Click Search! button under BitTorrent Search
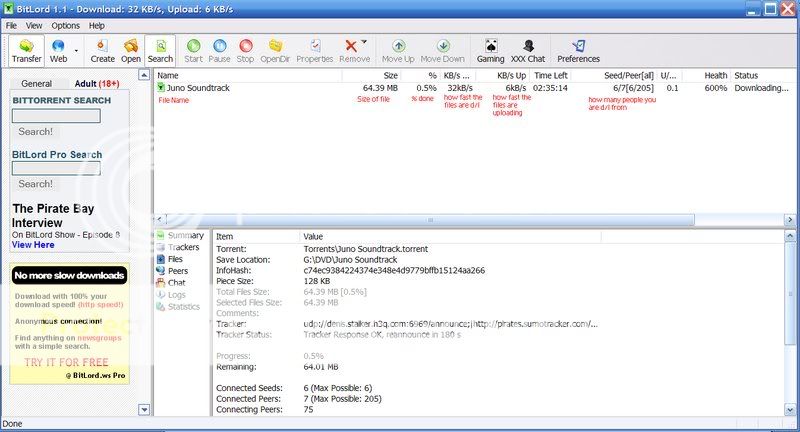Screen dimensions: 800x432 pyautogui.click(x=35, y=132)
